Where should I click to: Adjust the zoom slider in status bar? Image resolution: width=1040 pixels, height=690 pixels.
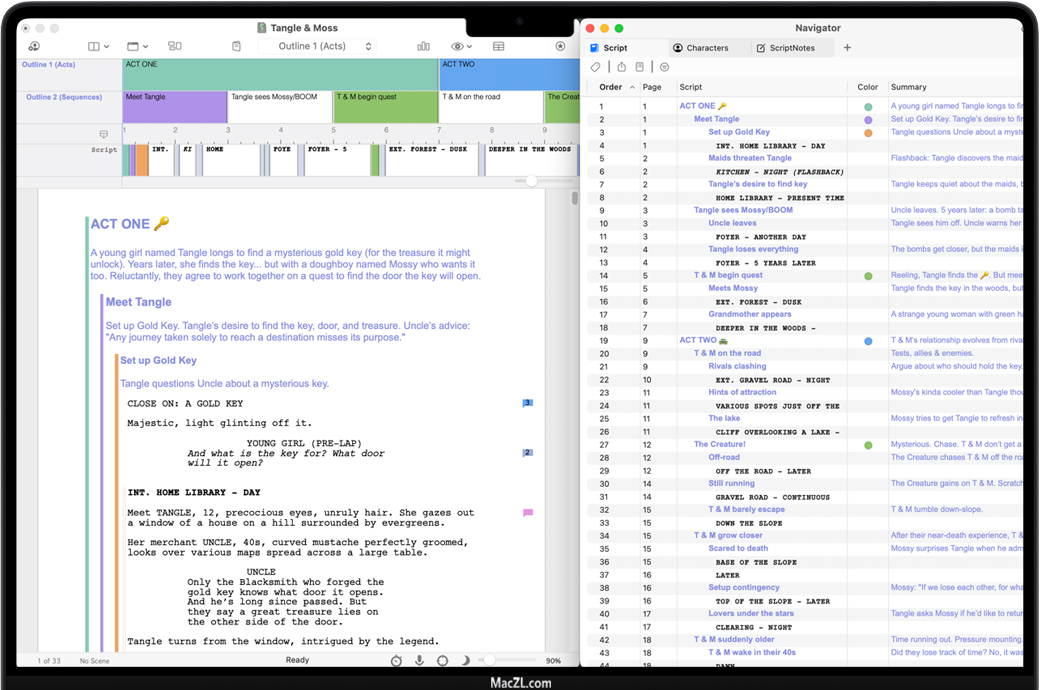[x=491, y=660]
